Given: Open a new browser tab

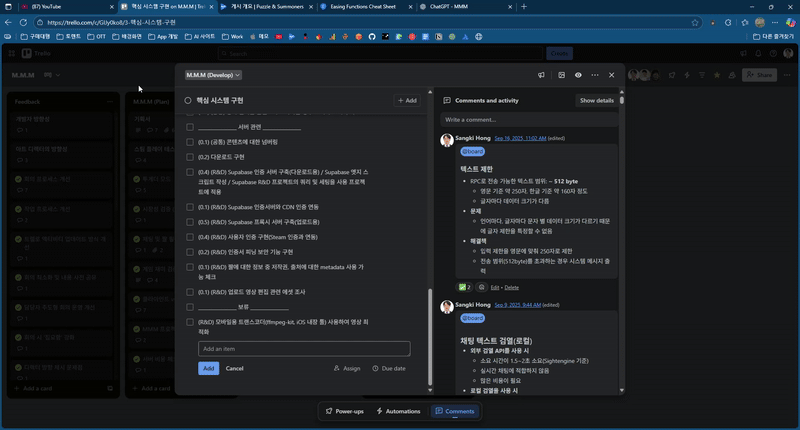Looking at the screenshot, I should (x=524, y=7).
